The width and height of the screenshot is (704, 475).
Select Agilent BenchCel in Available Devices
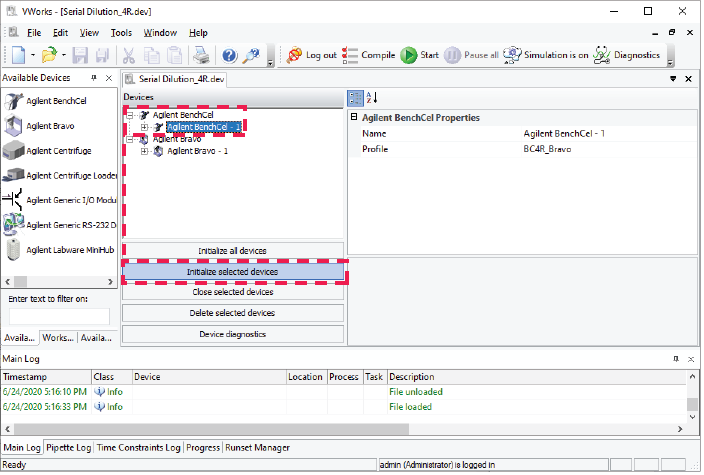[x=46, y=101]
